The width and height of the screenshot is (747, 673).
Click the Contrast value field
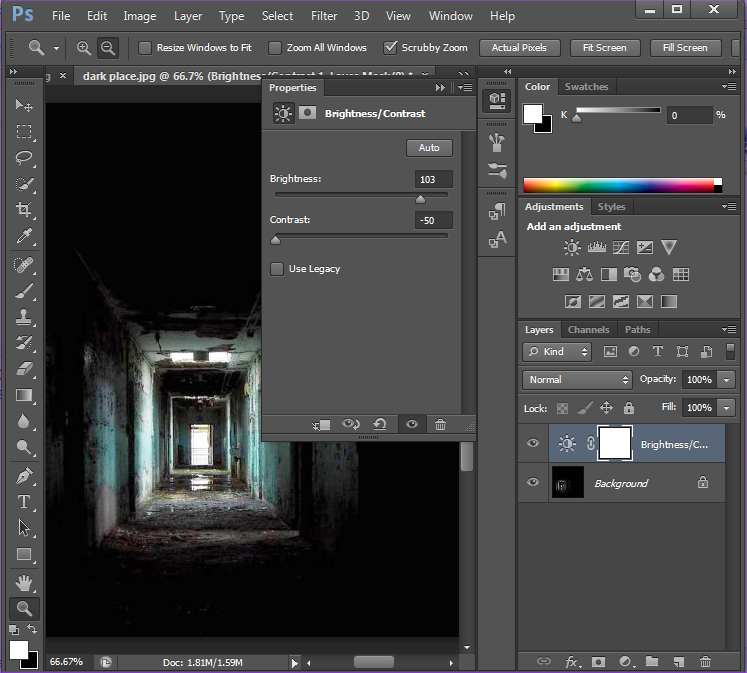tap(433, 220)
